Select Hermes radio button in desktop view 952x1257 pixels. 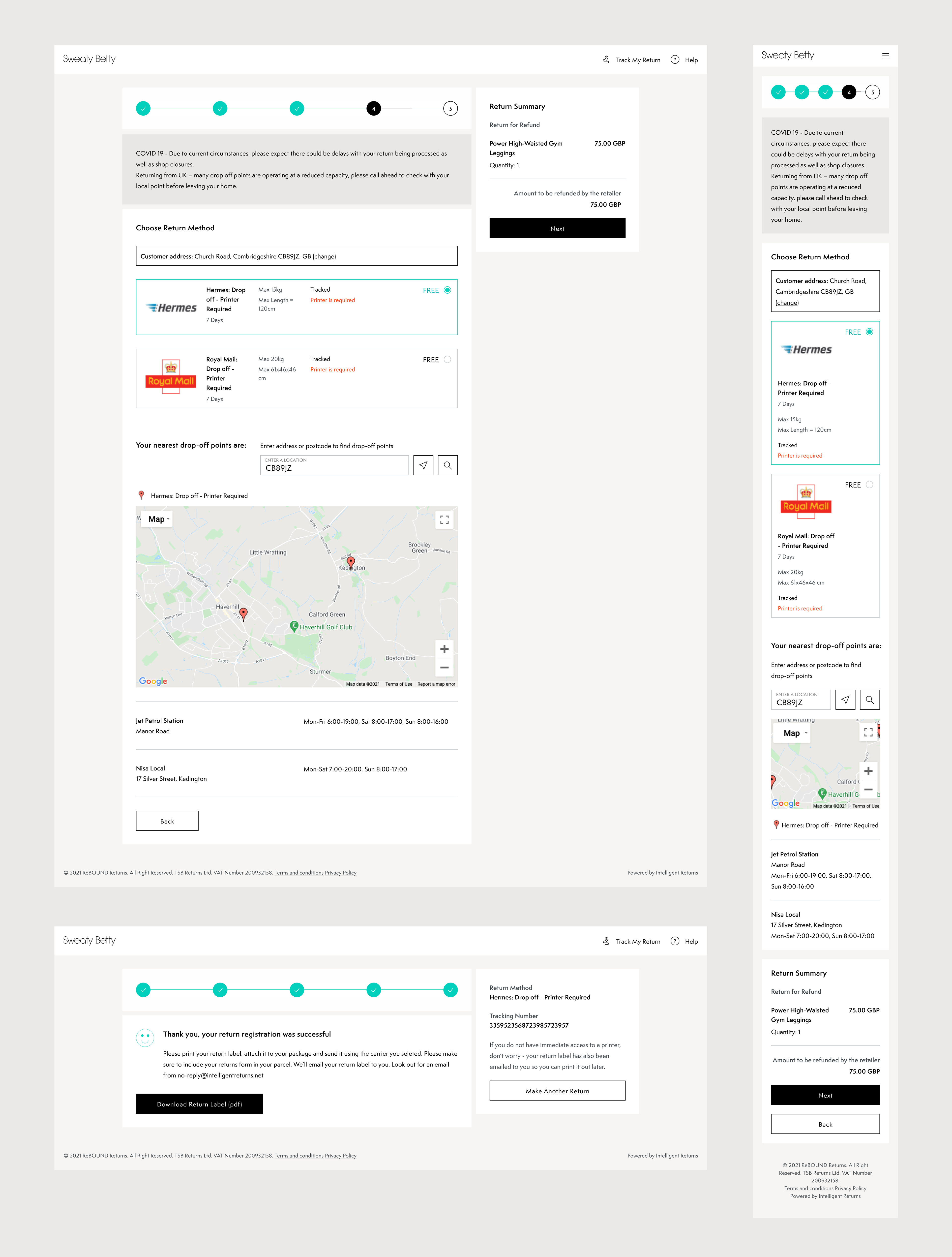[x=447, y=290]
